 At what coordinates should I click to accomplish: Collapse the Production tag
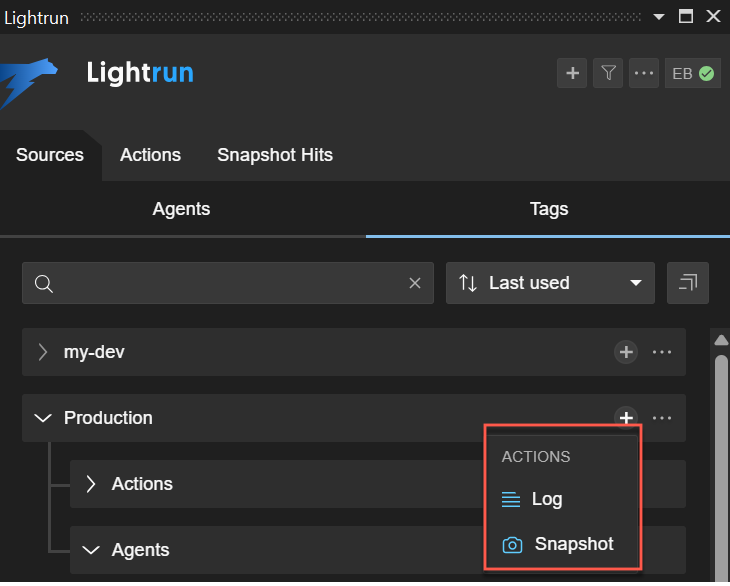43,418
